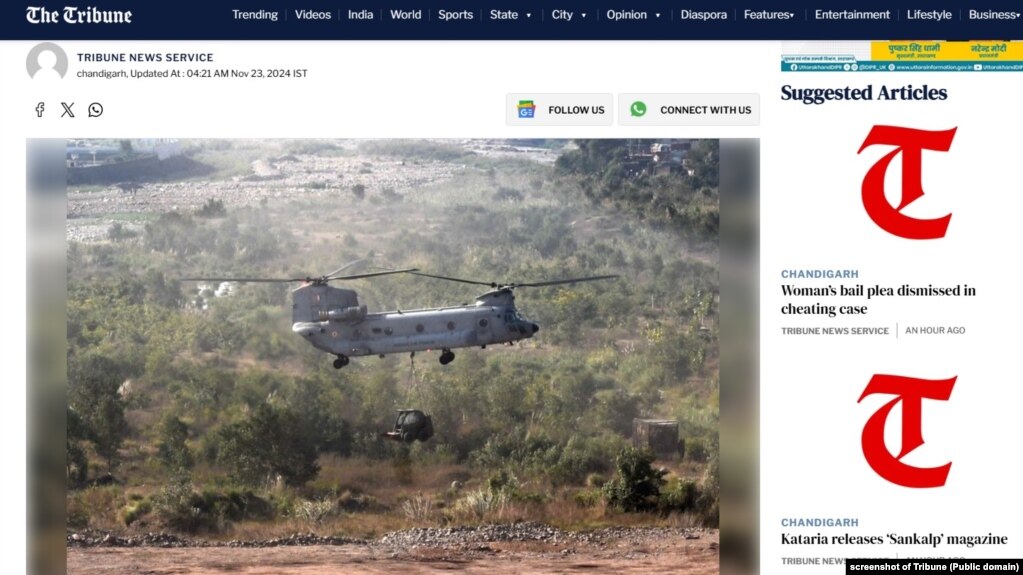Click the Follow Us button
The width and height of the screenshot is (1023, 575).
(559, 110)
